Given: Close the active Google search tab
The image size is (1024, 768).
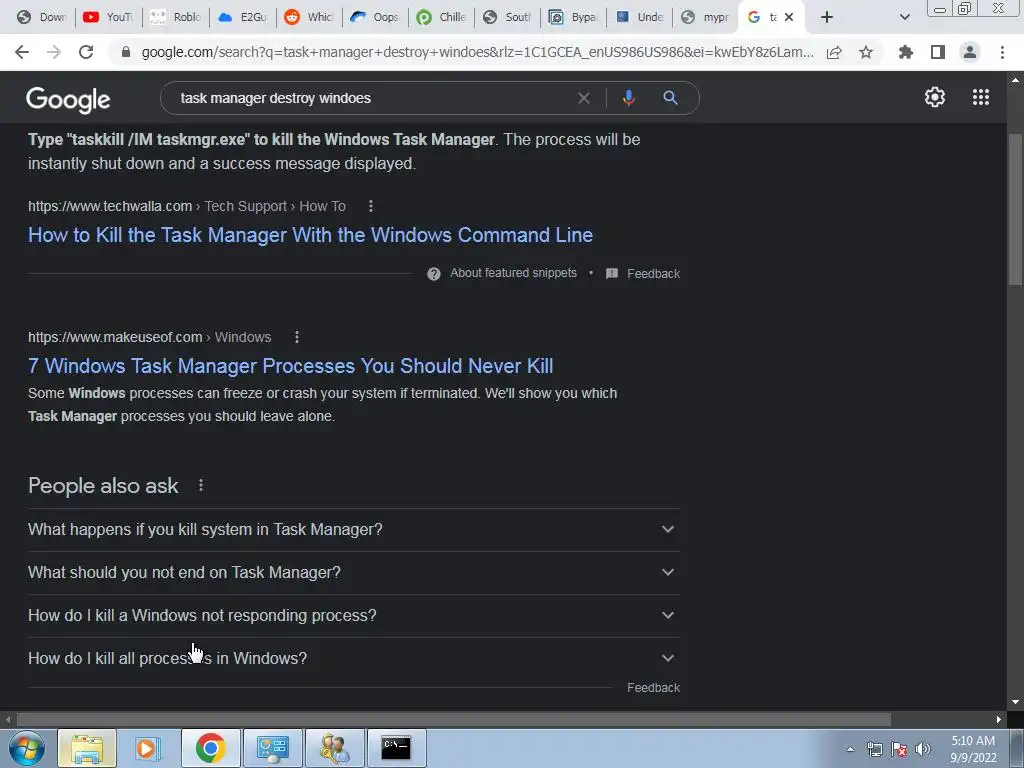Looking at the screenshot, I should coord(789,17).
